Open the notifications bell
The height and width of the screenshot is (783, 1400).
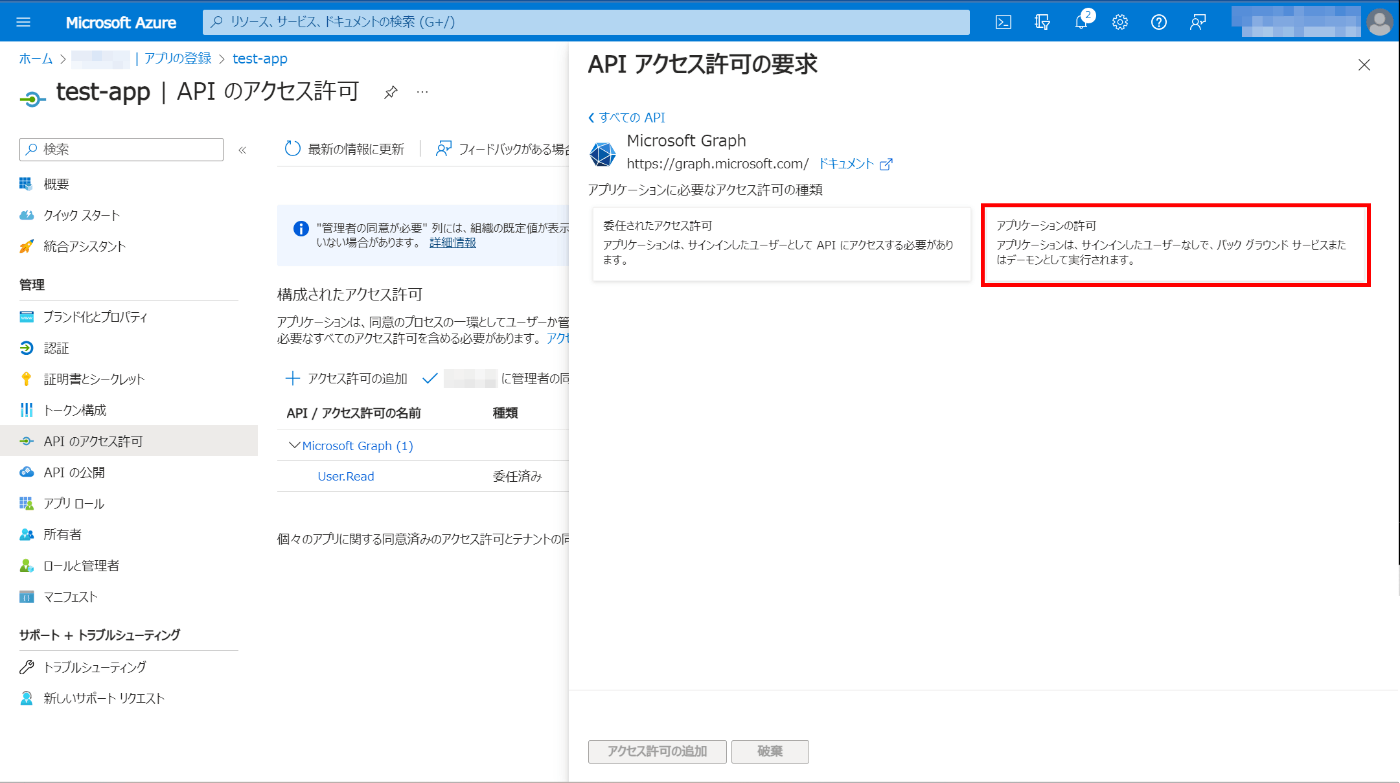1082,22
